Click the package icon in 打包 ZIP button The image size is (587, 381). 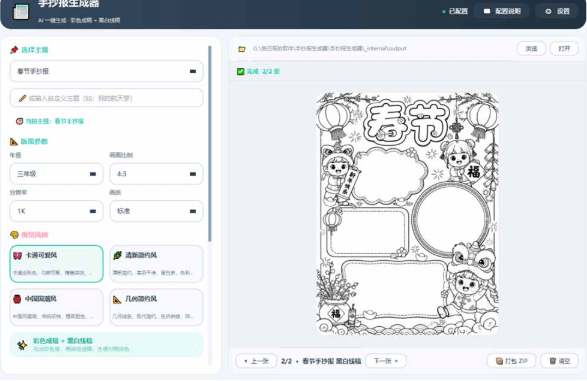[x=499, y=361]
